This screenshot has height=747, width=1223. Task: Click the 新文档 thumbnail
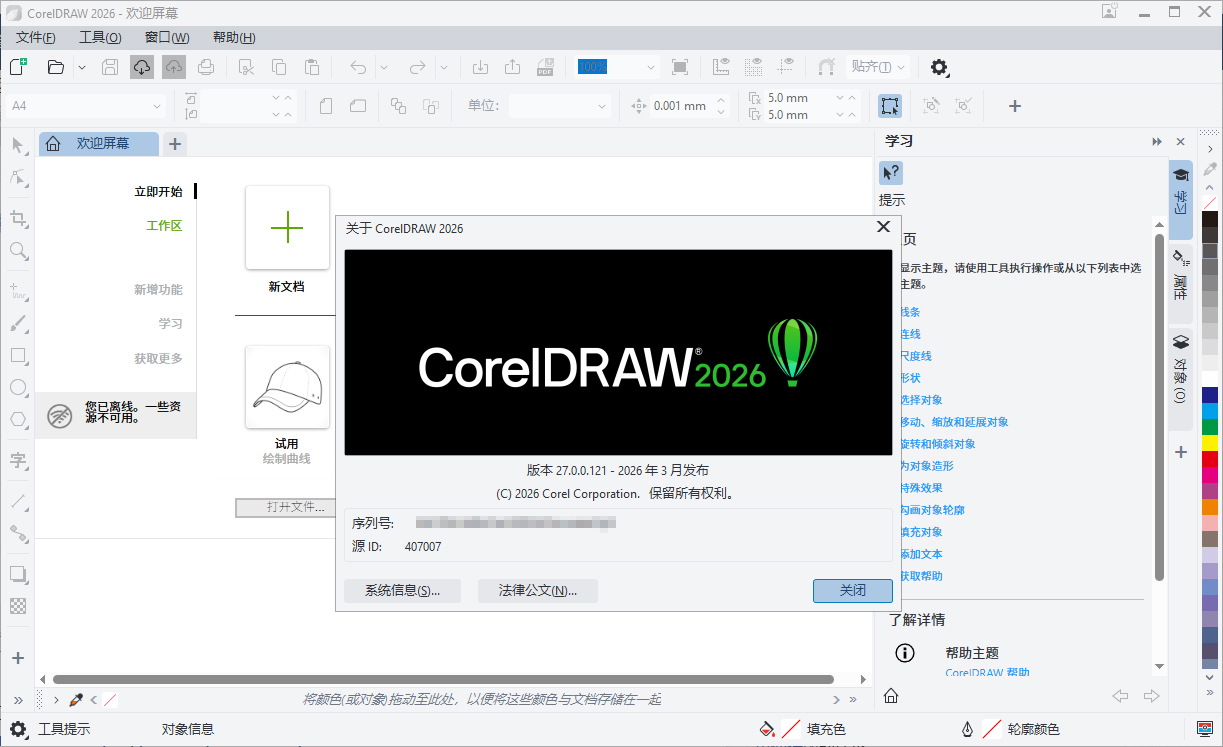coord(287,228)
